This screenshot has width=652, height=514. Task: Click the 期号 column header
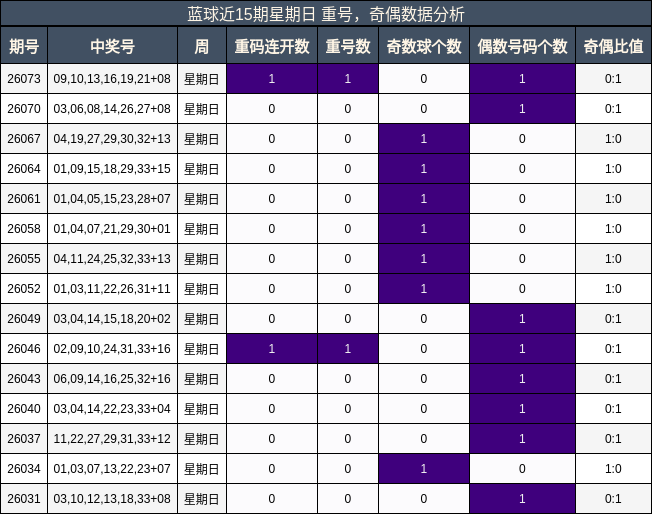pos(24,45)
